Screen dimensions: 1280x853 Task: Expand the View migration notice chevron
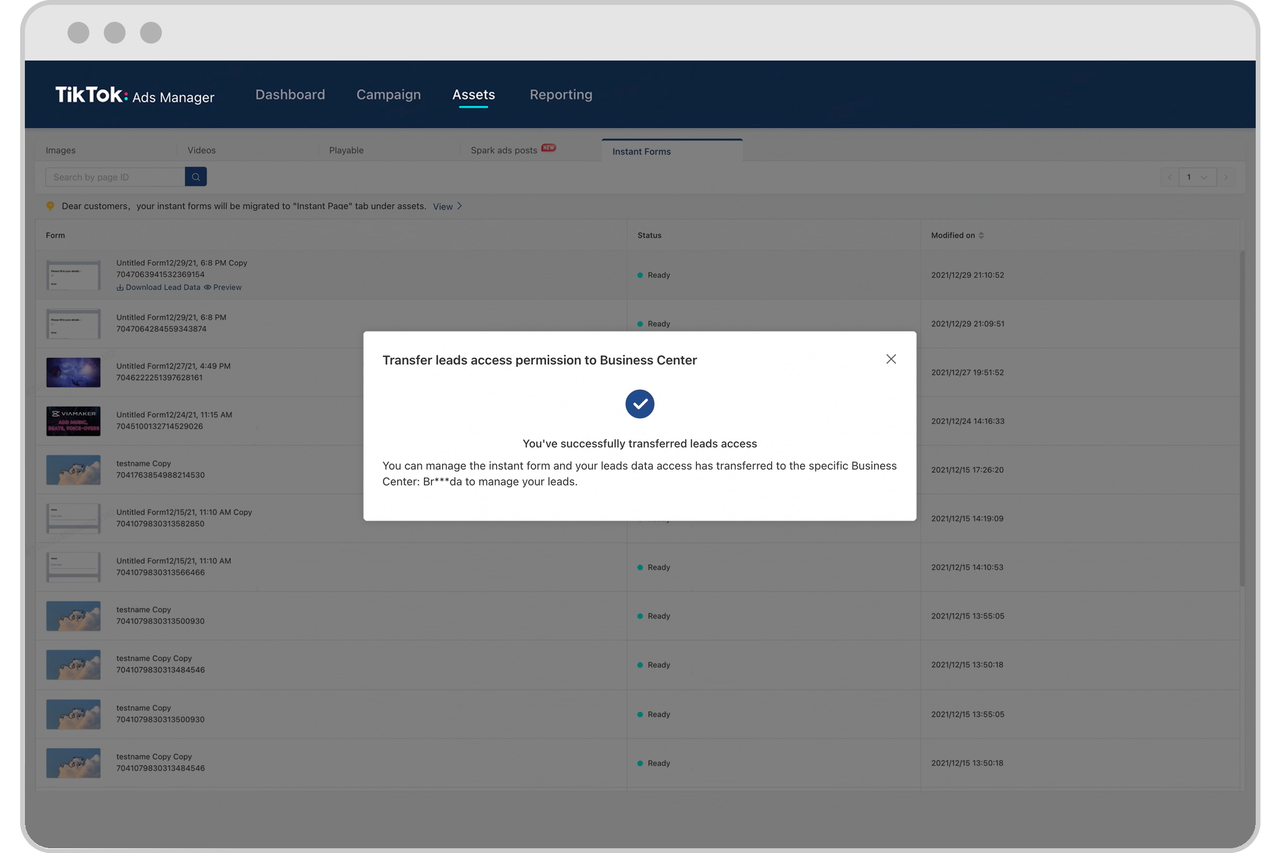[459, 207]
